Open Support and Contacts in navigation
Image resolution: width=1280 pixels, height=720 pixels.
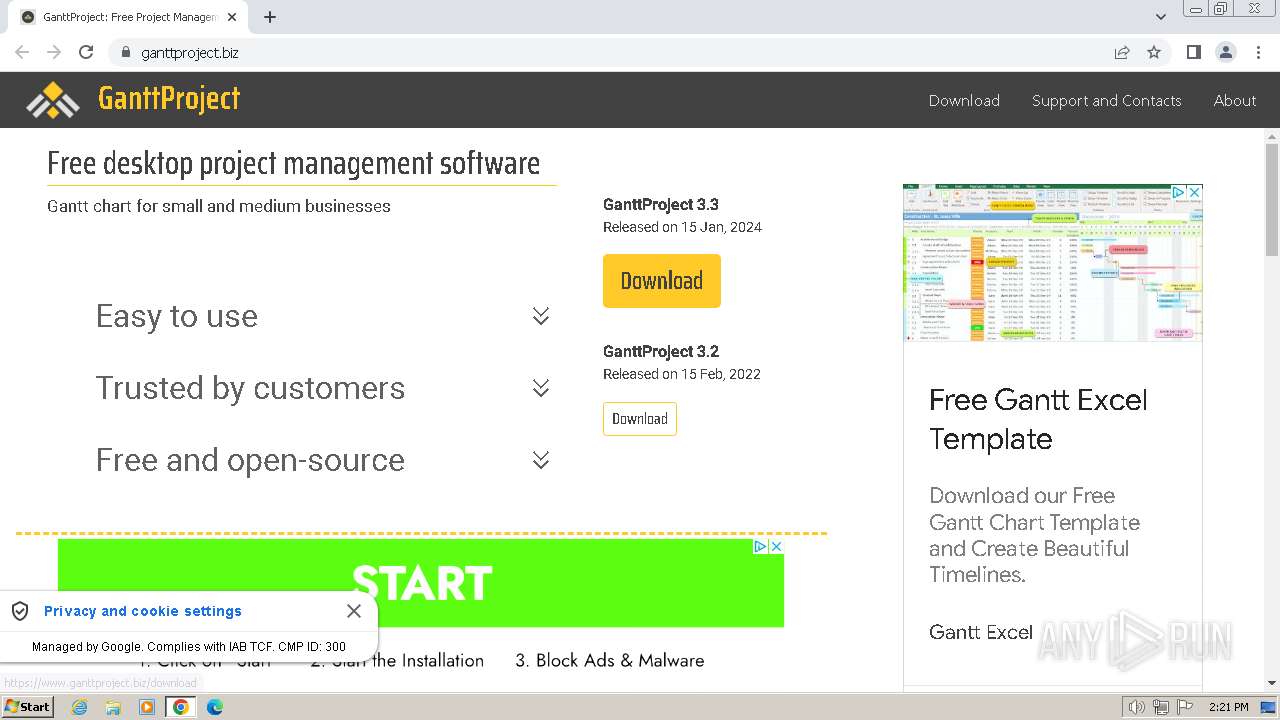[x=1106, y=100]
